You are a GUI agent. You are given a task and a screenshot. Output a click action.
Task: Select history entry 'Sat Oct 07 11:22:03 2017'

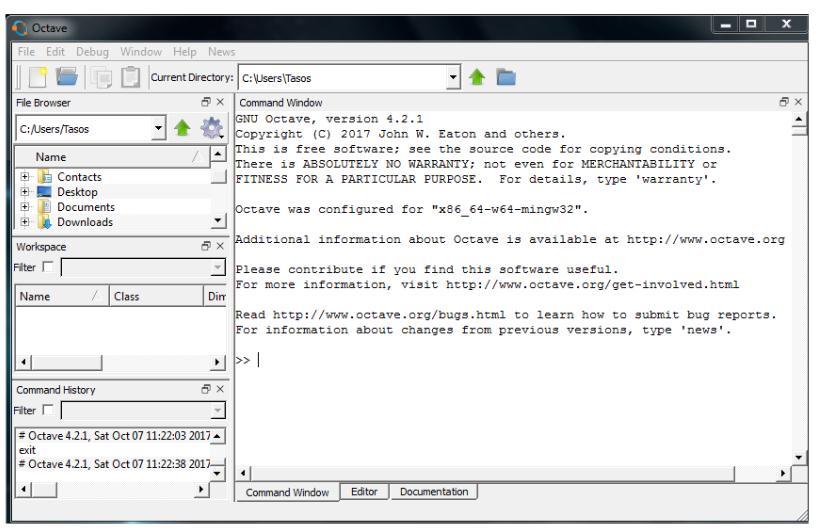tap(114, 435)
